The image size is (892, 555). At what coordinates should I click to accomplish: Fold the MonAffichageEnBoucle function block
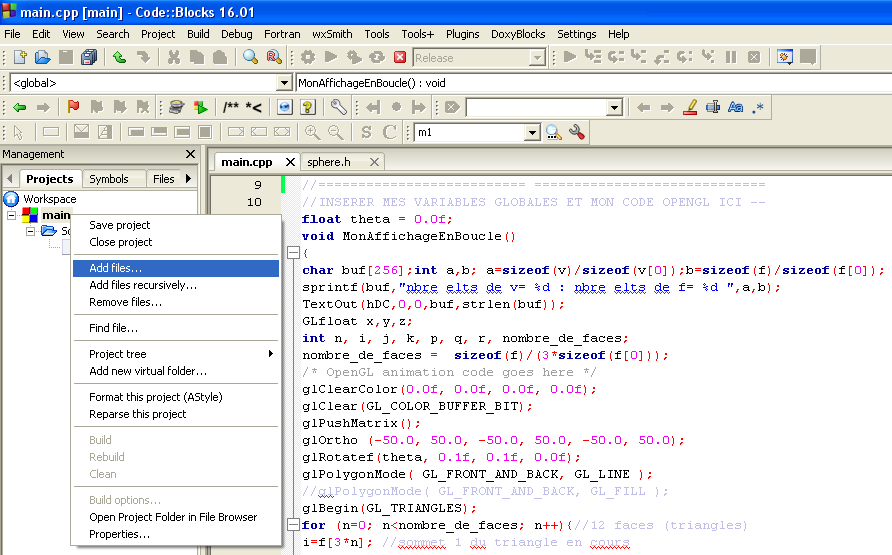[x=294, y=253]
